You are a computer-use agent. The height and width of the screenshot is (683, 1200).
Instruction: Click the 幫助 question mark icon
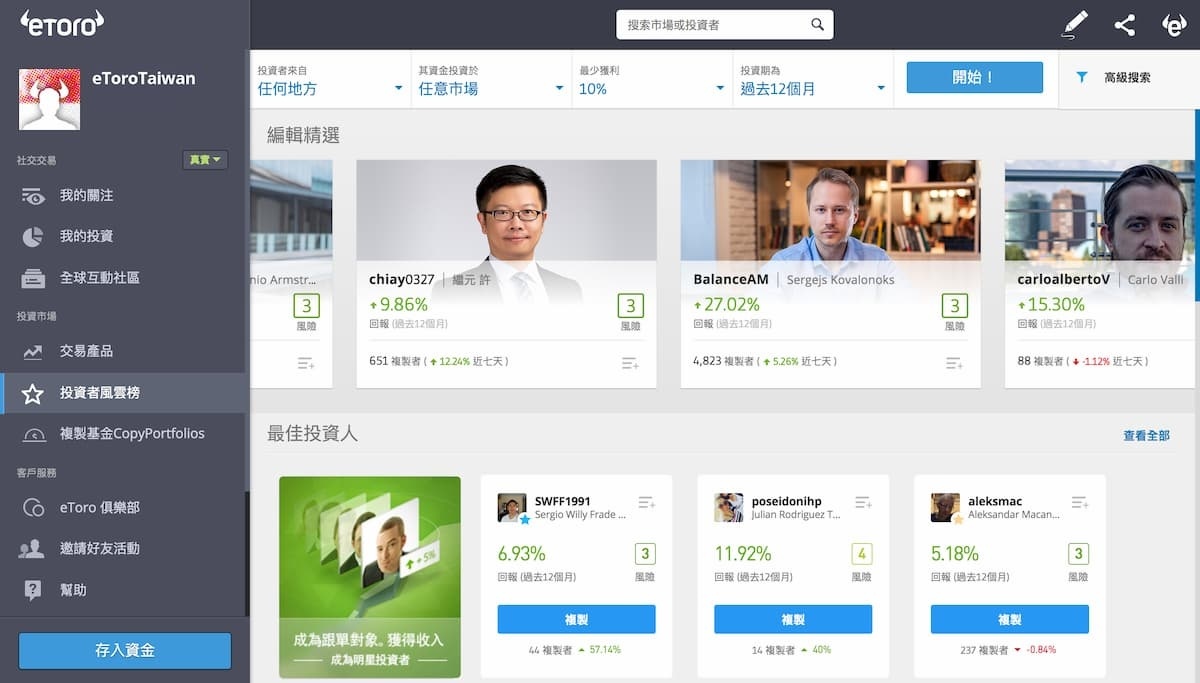pos(33,590)
